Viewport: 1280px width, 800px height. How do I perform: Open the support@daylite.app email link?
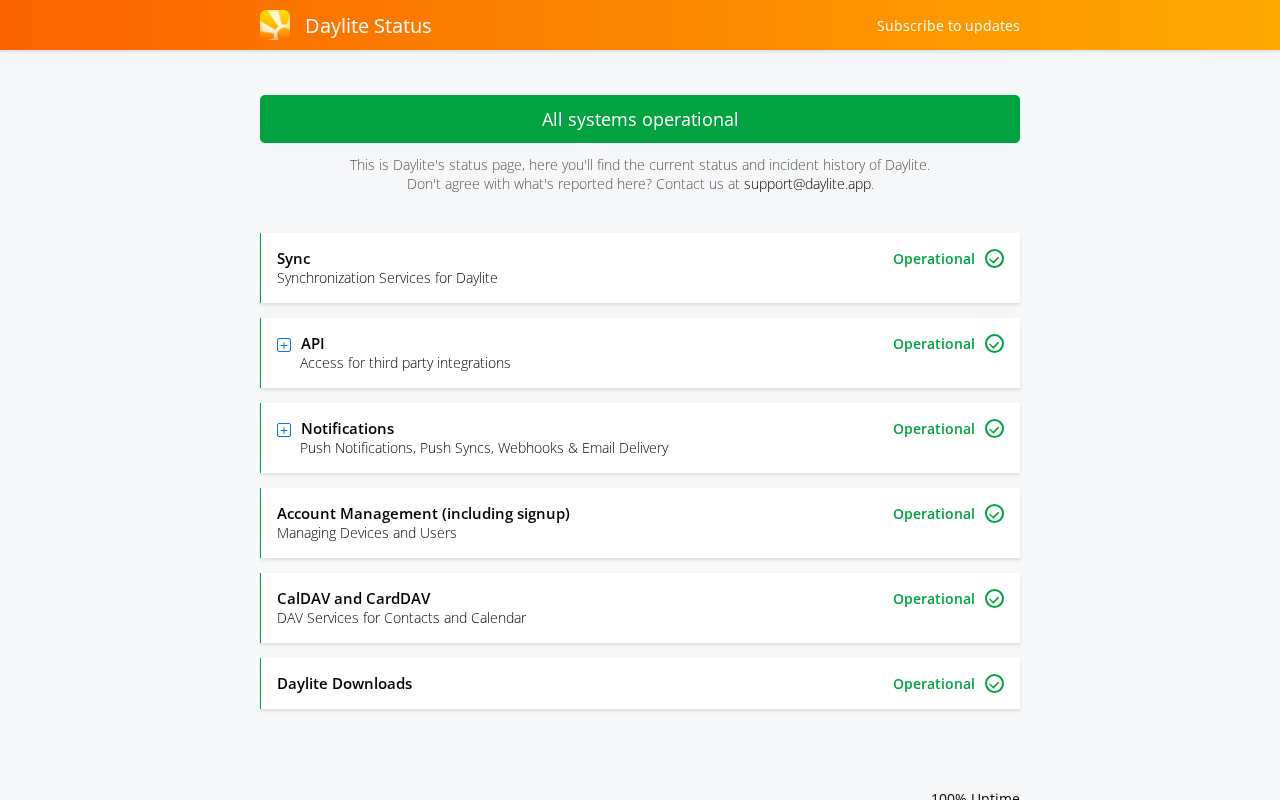807,184
